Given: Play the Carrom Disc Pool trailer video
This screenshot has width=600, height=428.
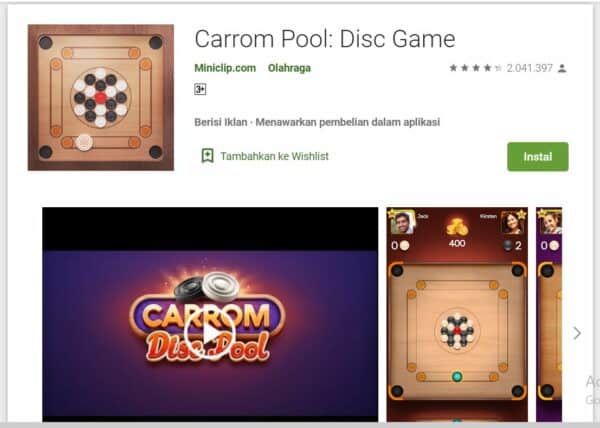Looking at the screenshot, I should (x=210, y=334).
